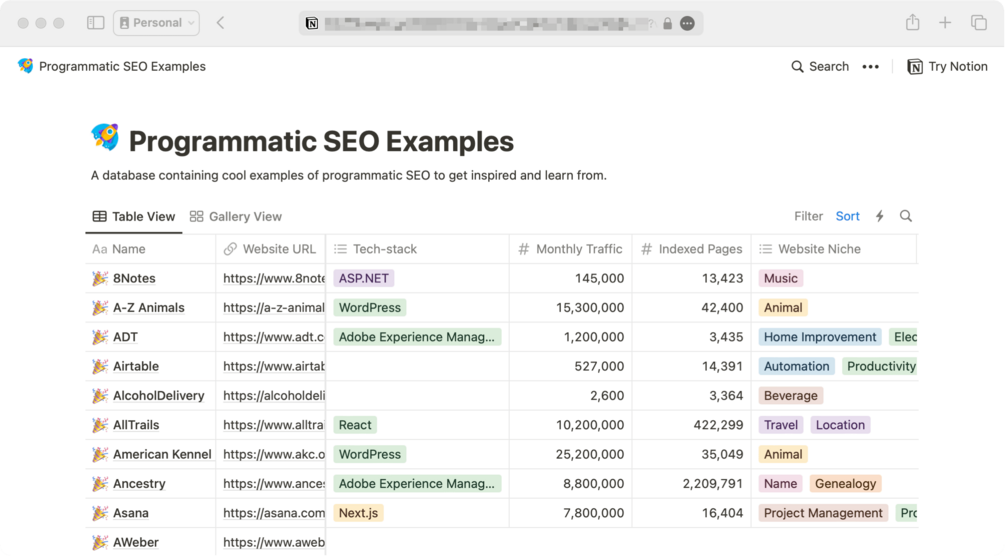
Task: Go back with the back arrow
Action: click(221, 23)
